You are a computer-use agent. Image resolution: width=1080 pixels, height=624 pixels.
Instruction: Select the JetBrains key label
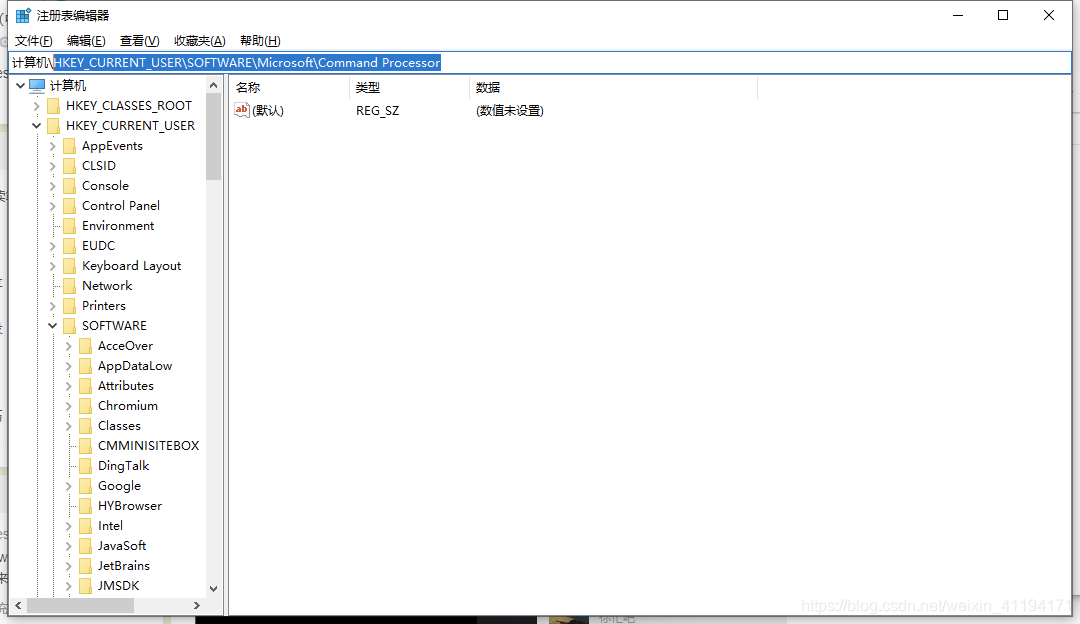click(124, 565)
